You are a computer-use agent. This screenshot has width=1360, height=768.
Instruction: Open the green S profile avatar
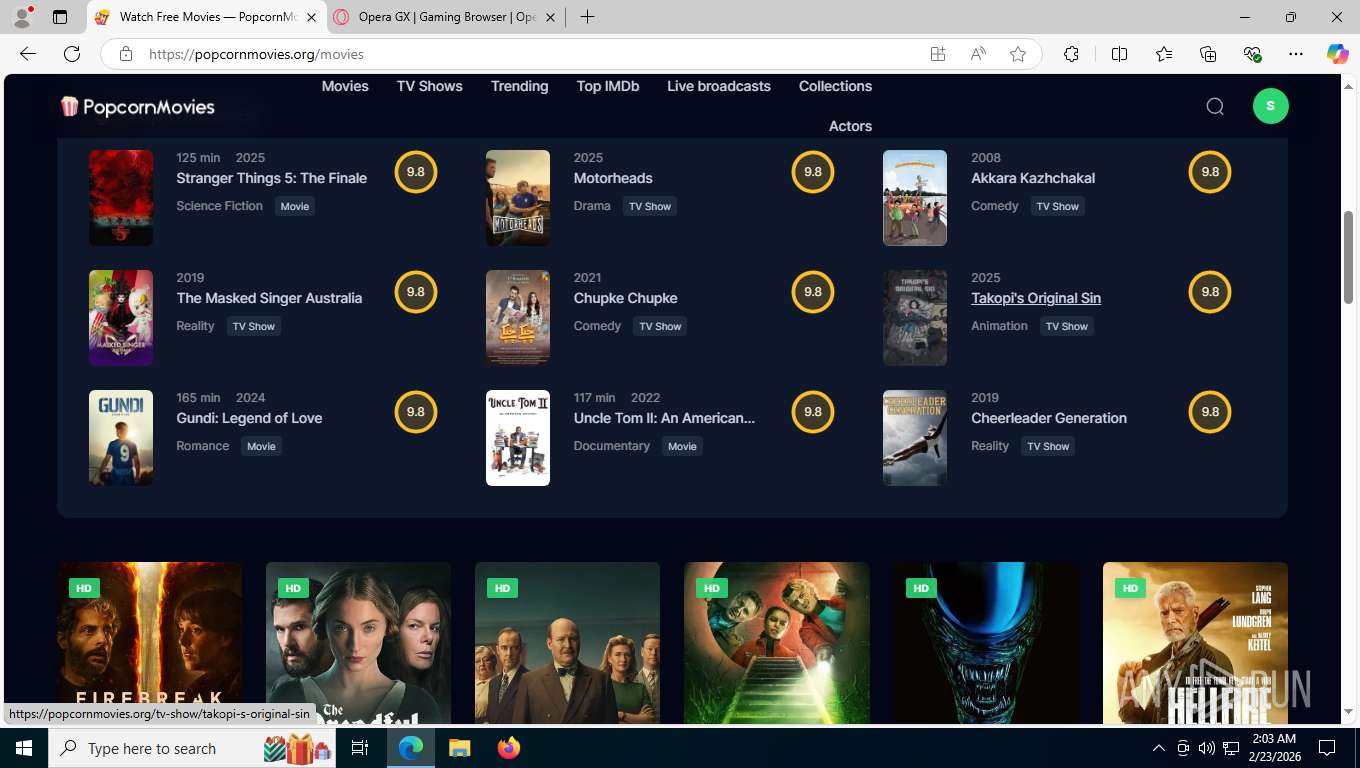pyautogui.click(x=1270, y=106)
